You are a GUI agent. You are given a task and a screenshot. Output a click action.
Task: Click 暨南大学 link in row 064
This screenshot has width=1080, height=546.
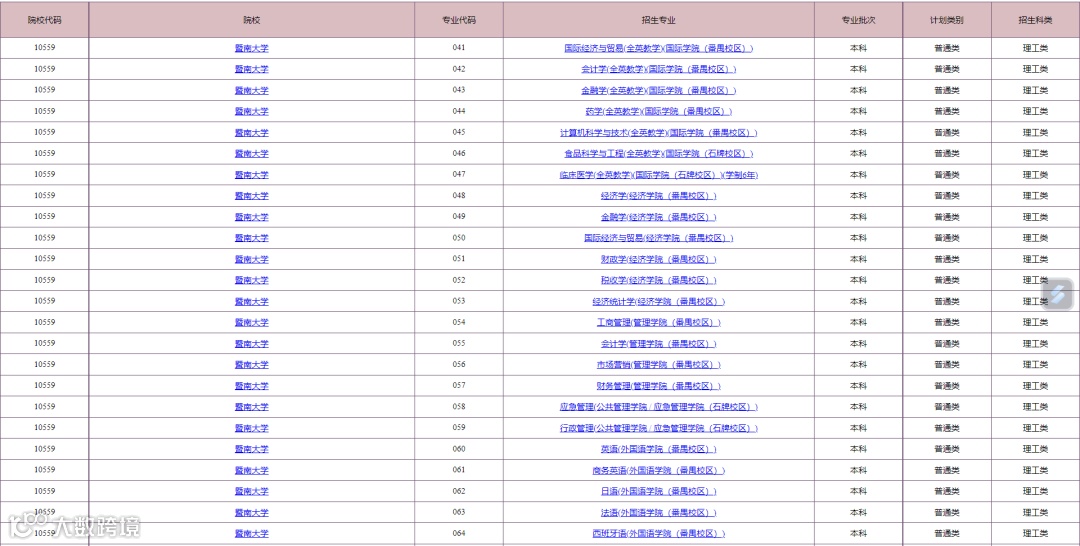click(251, 534)
